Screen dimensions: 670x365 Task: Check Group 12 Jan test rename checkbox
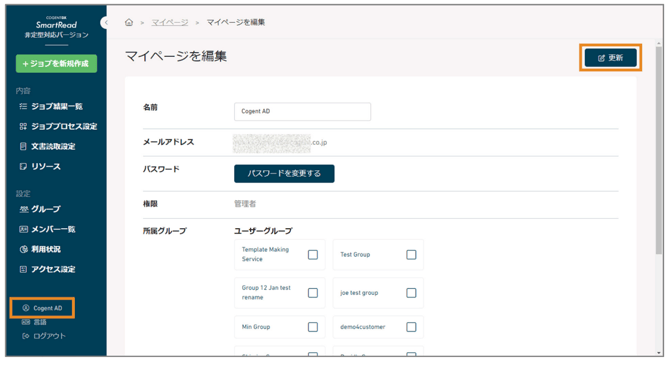coord(313,293)
